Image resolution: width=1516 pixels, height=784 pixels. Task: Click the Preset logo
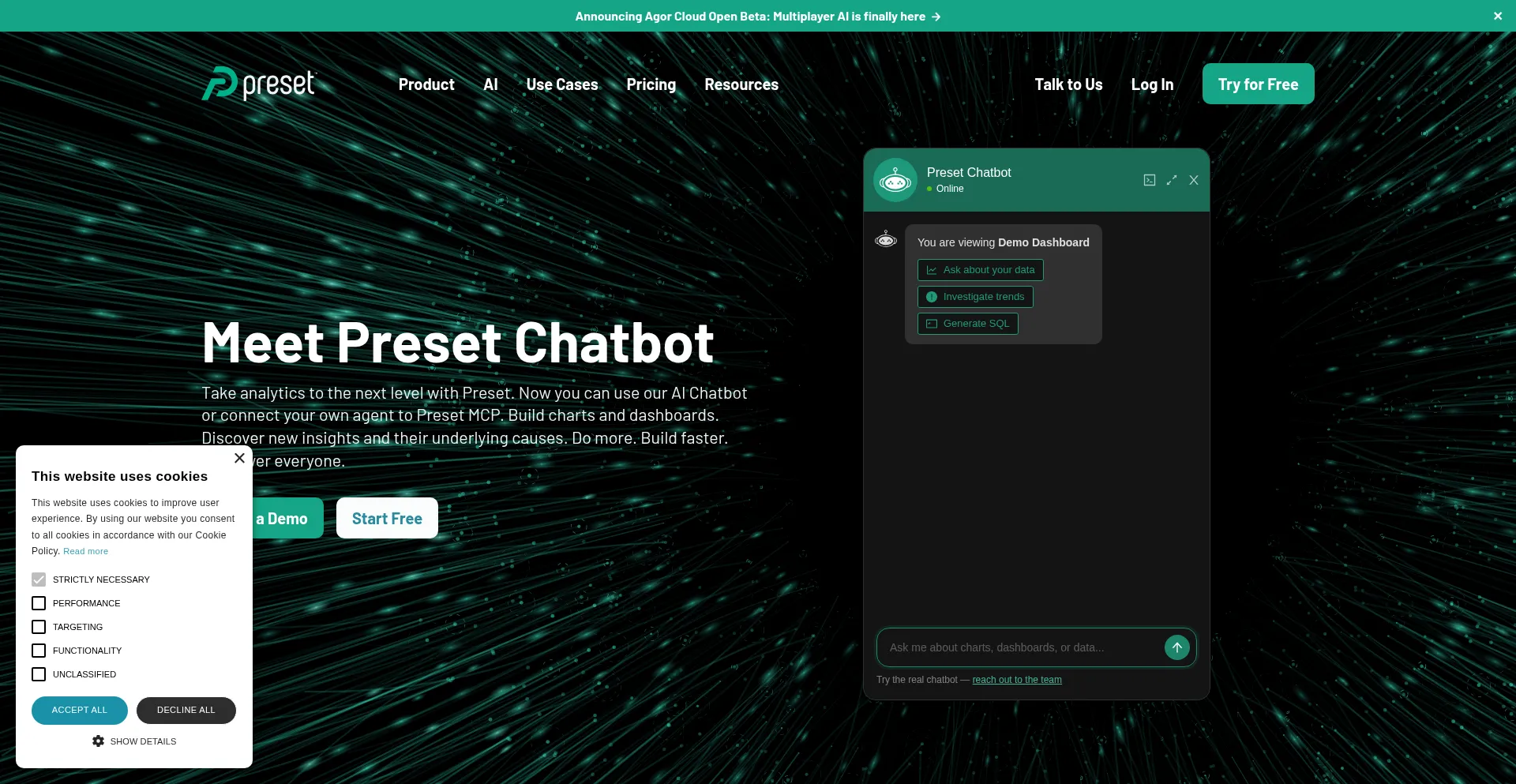(x=259, y=84)
